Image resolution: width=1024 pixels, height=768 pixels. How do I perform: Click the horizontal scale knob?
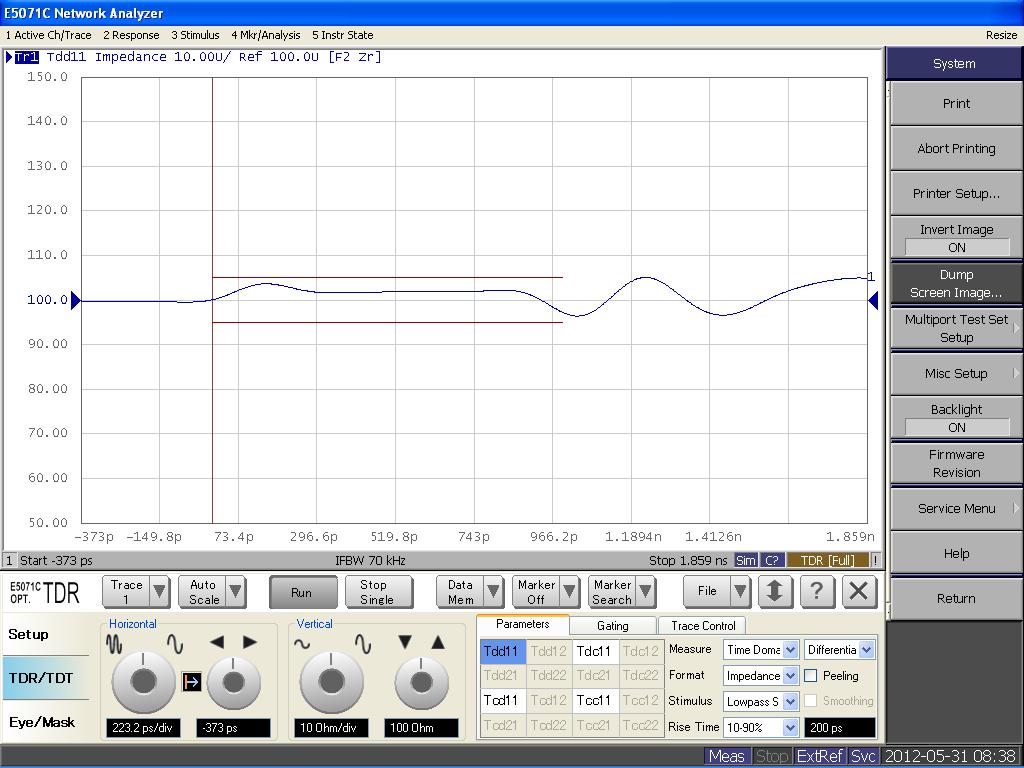[x=143, y=682]
